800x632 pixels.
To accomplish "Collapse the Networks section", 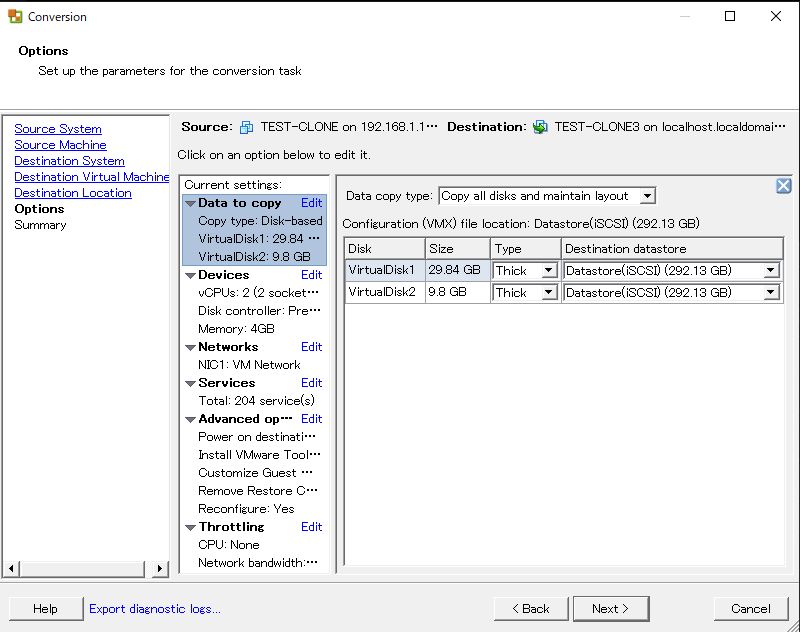I will pyautogui.click(x=190, y=347).
